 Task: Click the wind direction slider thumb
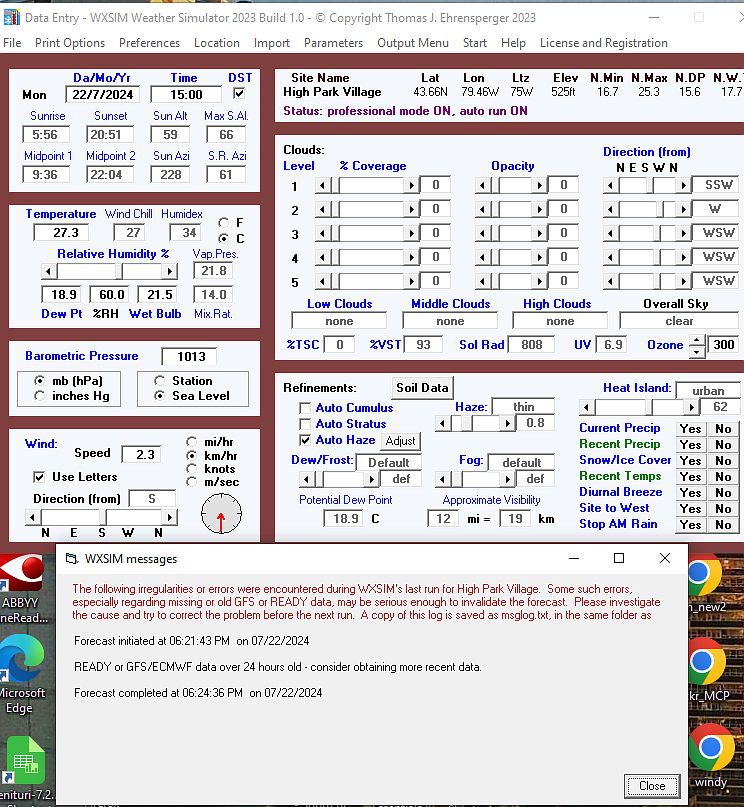point(103,517)
